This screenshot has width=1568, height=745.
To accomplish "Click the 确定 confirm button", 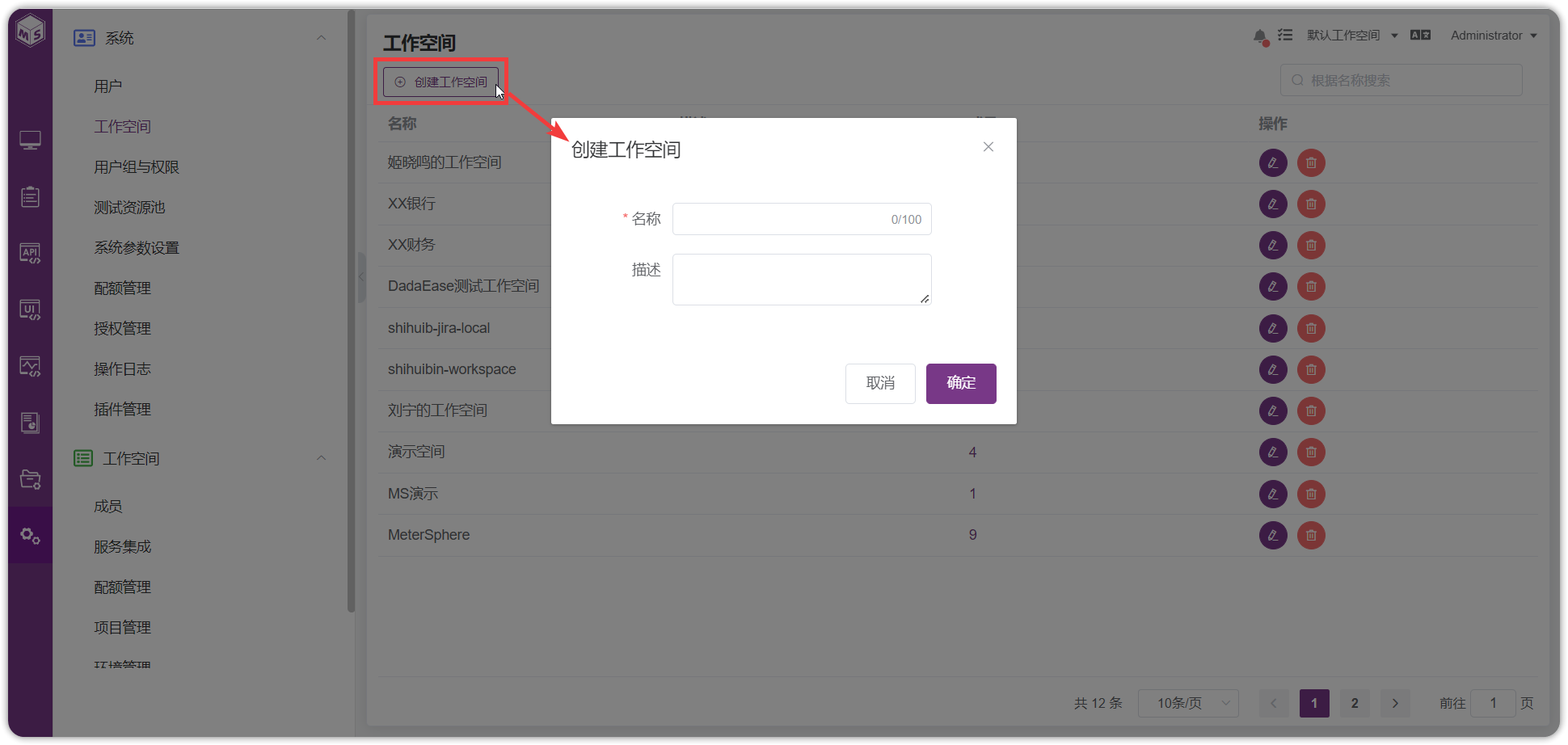I will [961, 383].
